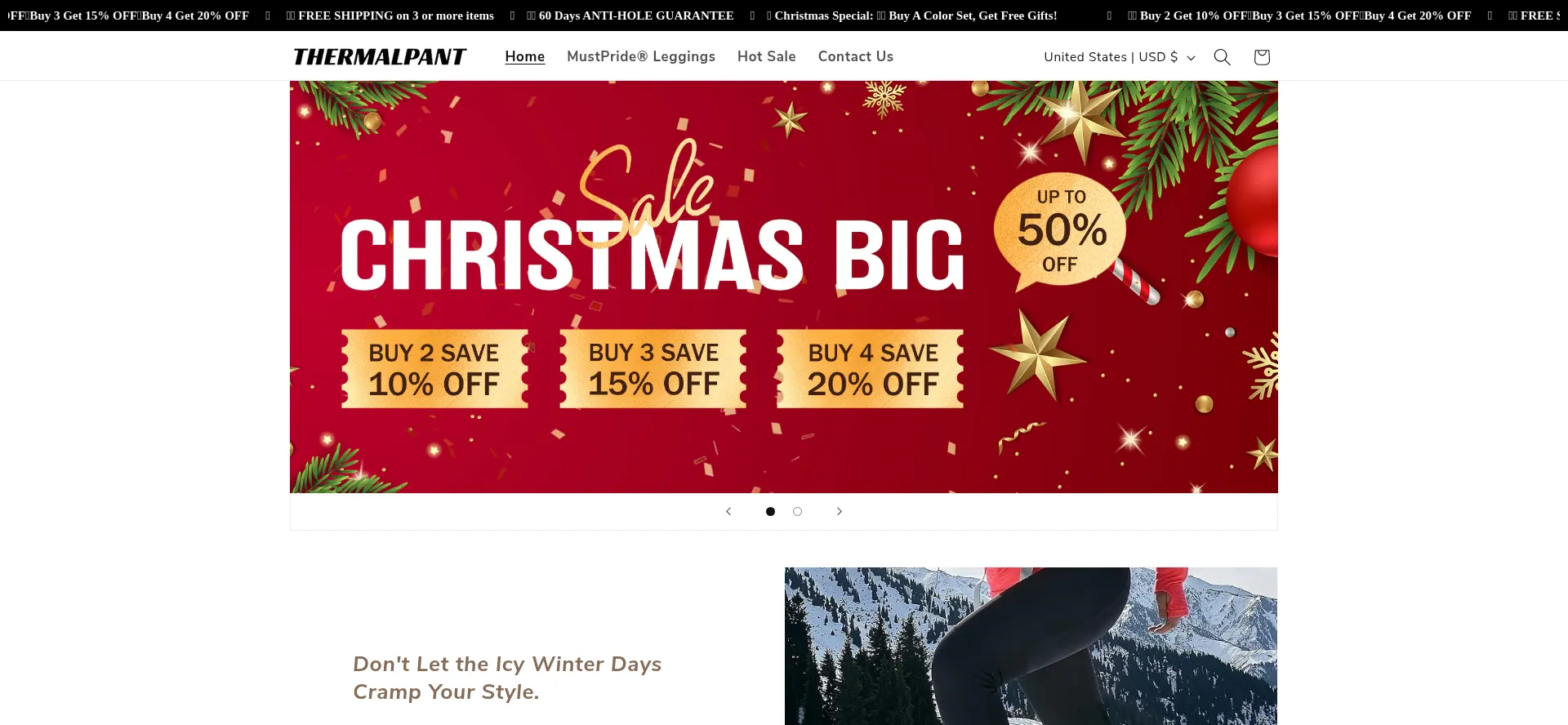Open the snowy mountain leggings photo
1568x725 pixels.
(x=1031, y=646)
